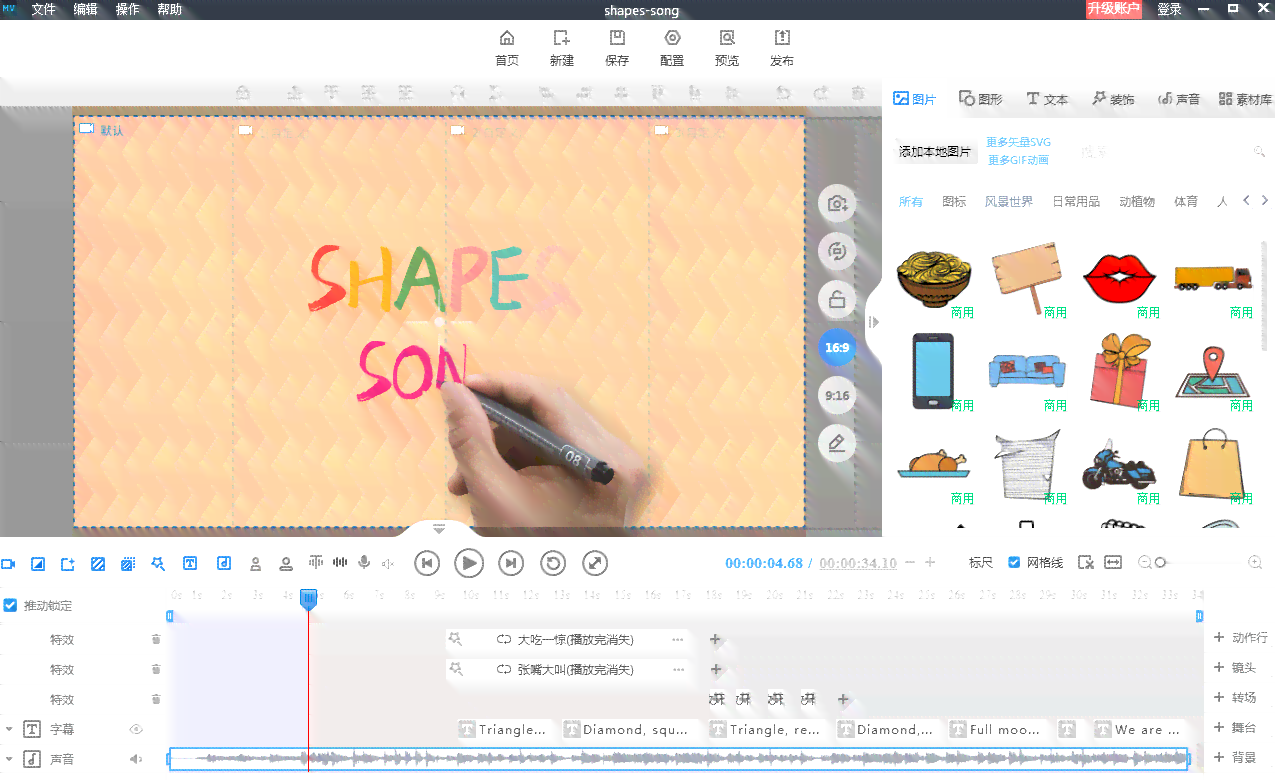Open the 操作 menu
1275x780 pixels.
click(128, 10)
